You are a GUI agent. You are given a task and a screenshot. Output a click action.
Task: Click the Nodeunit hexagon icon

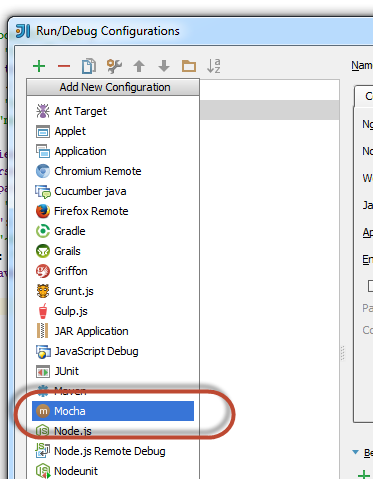(43, 471)
